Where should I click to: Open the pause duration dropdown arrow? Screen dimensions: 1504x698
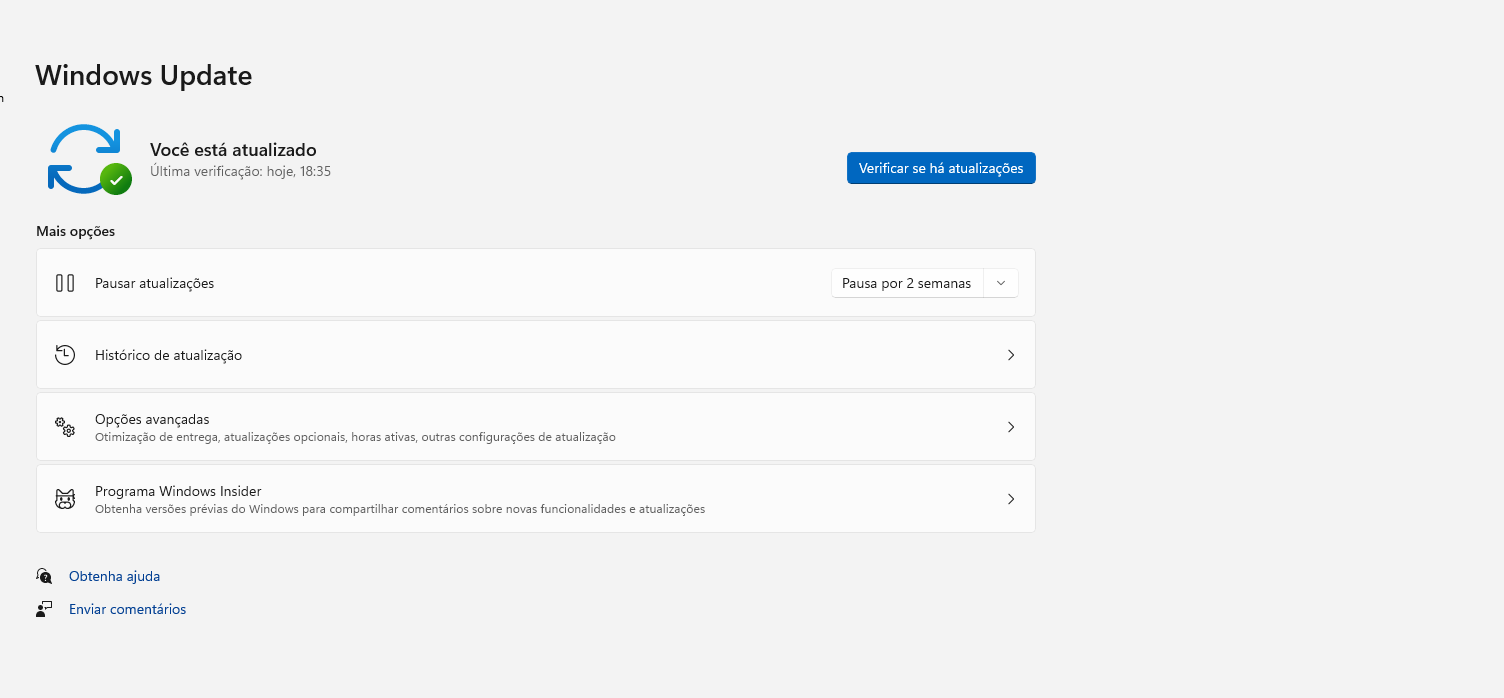[x=1001, y=283]
